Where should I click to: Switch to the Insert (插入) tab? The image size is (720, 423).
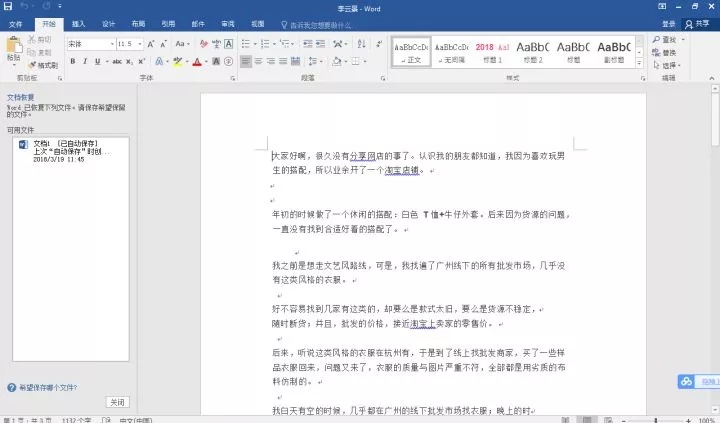coord(79,24)
